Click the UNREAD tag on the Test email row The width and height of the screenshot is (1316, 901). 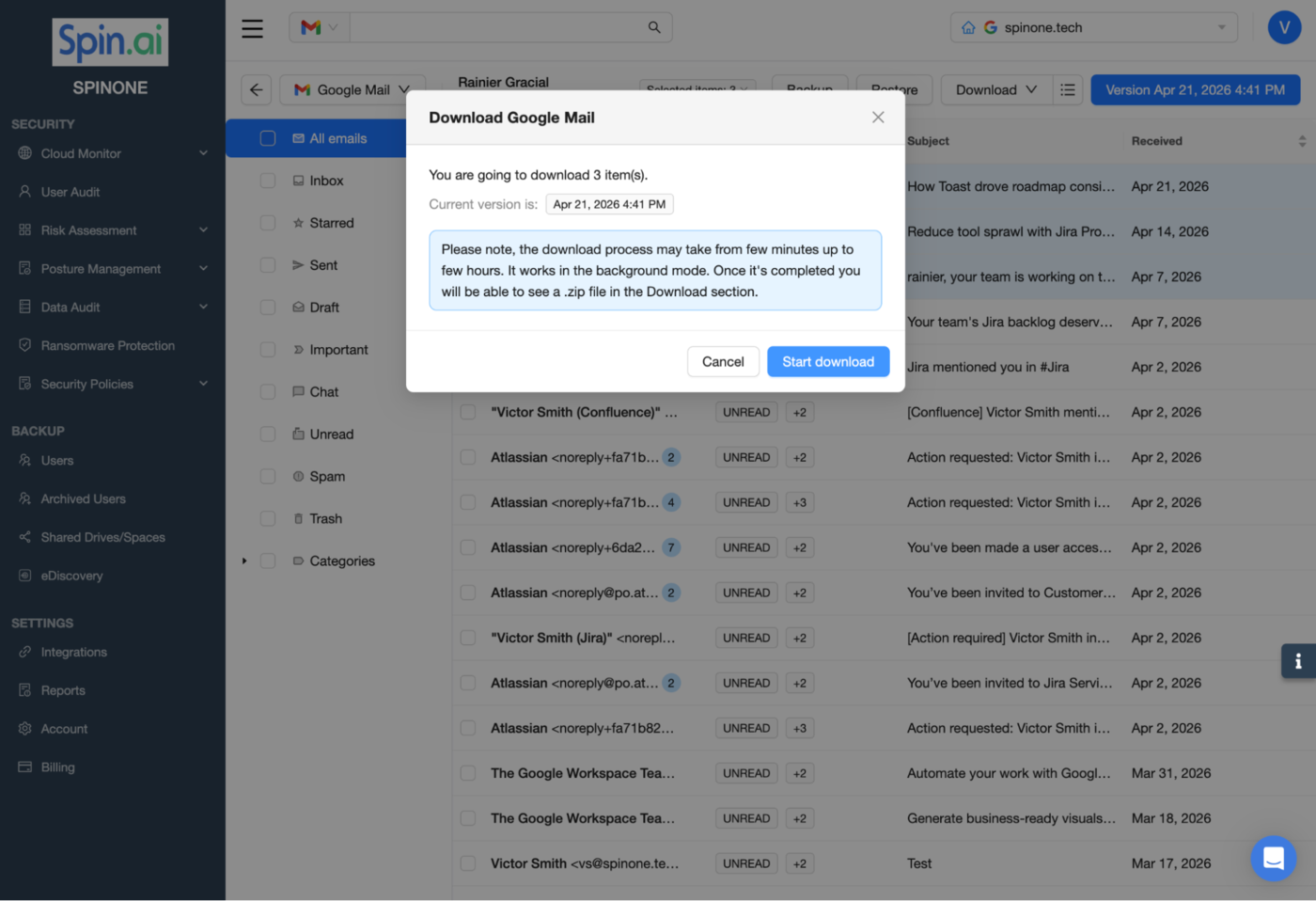(x=746, y=863)
